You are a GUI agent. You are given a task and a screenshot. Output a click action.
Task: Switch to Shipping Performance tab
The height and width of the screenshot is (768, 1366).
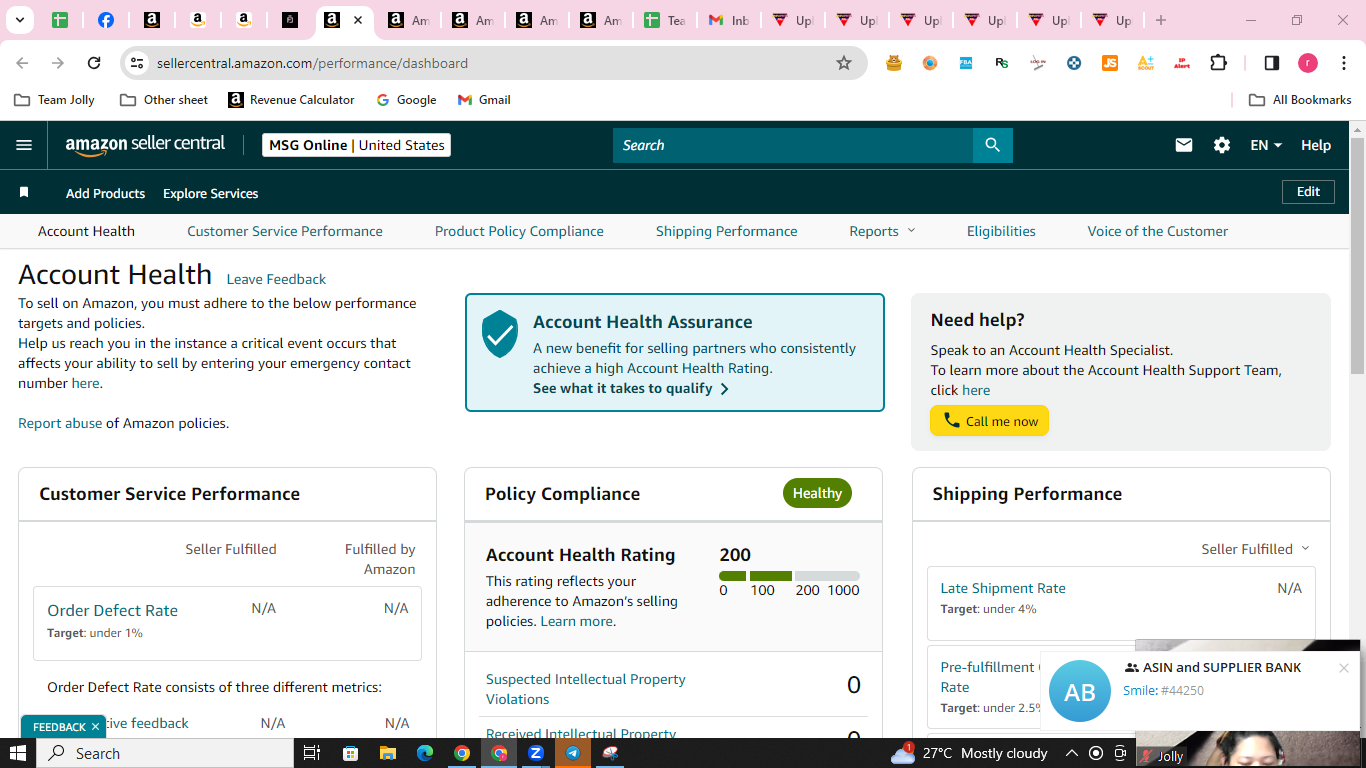(727, 231)
